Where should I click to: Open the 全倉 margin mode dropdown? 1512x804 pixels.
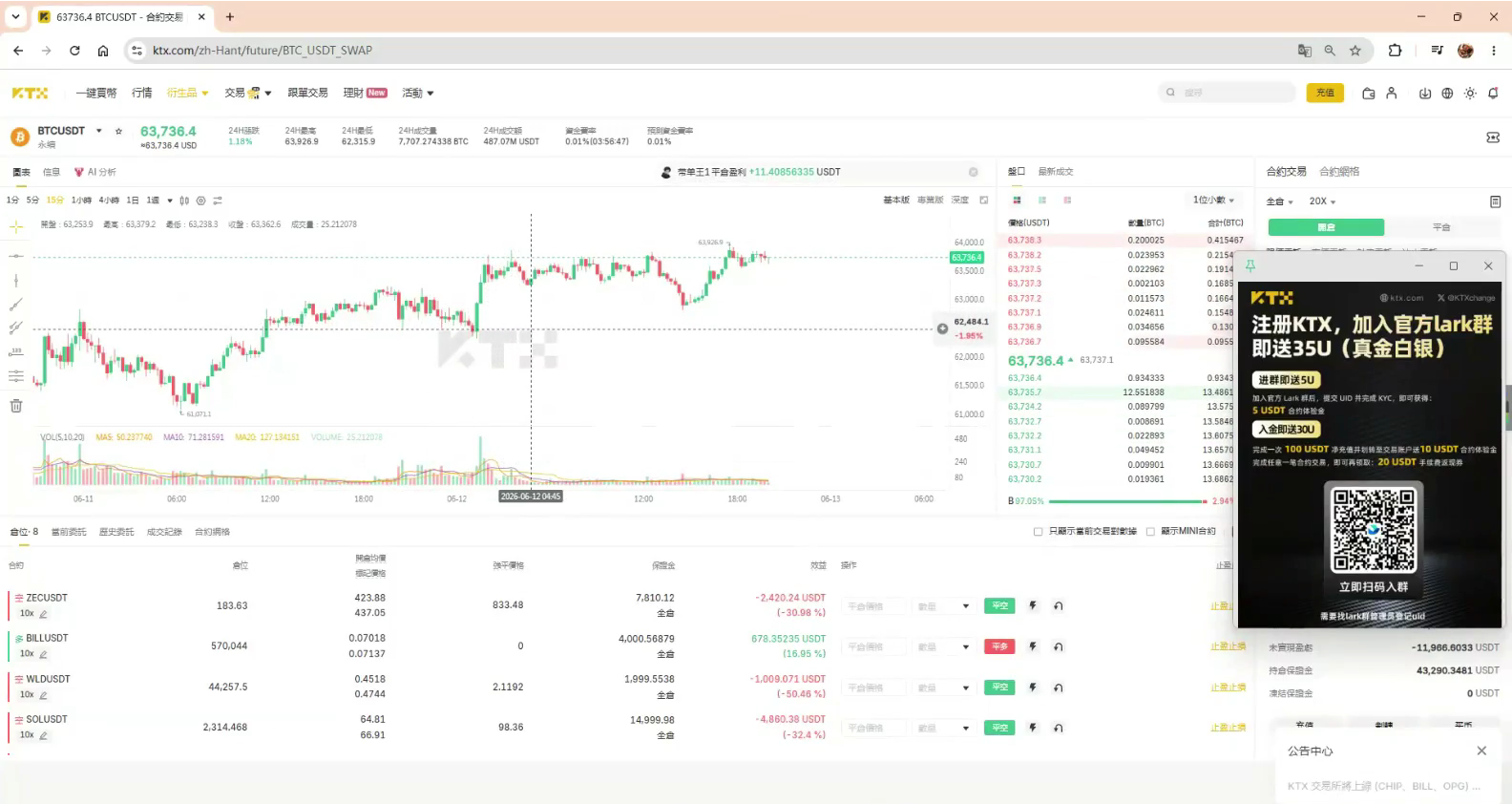[1279, 201]
